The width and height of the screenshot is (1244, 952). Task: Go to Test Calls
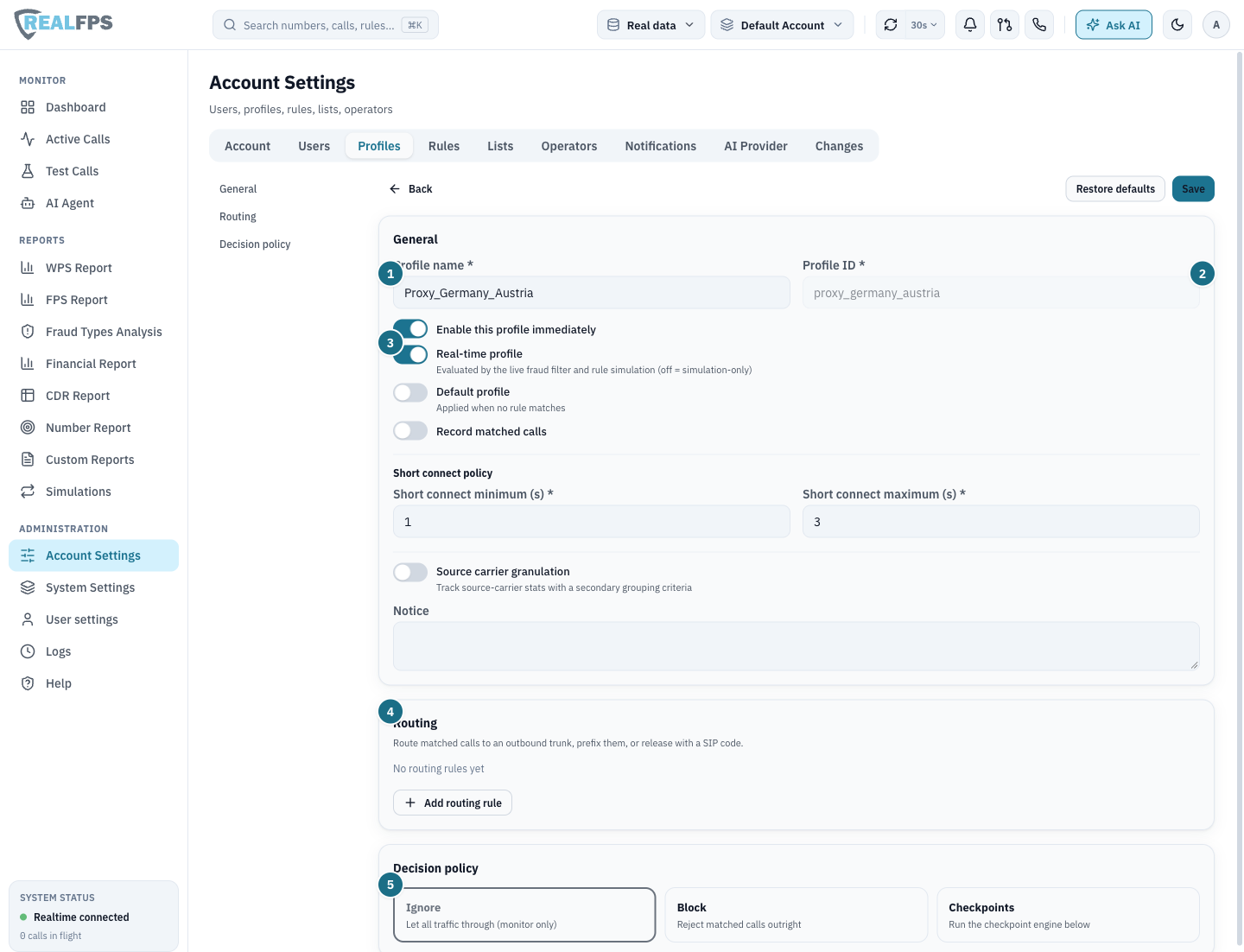tap(93, 171)
